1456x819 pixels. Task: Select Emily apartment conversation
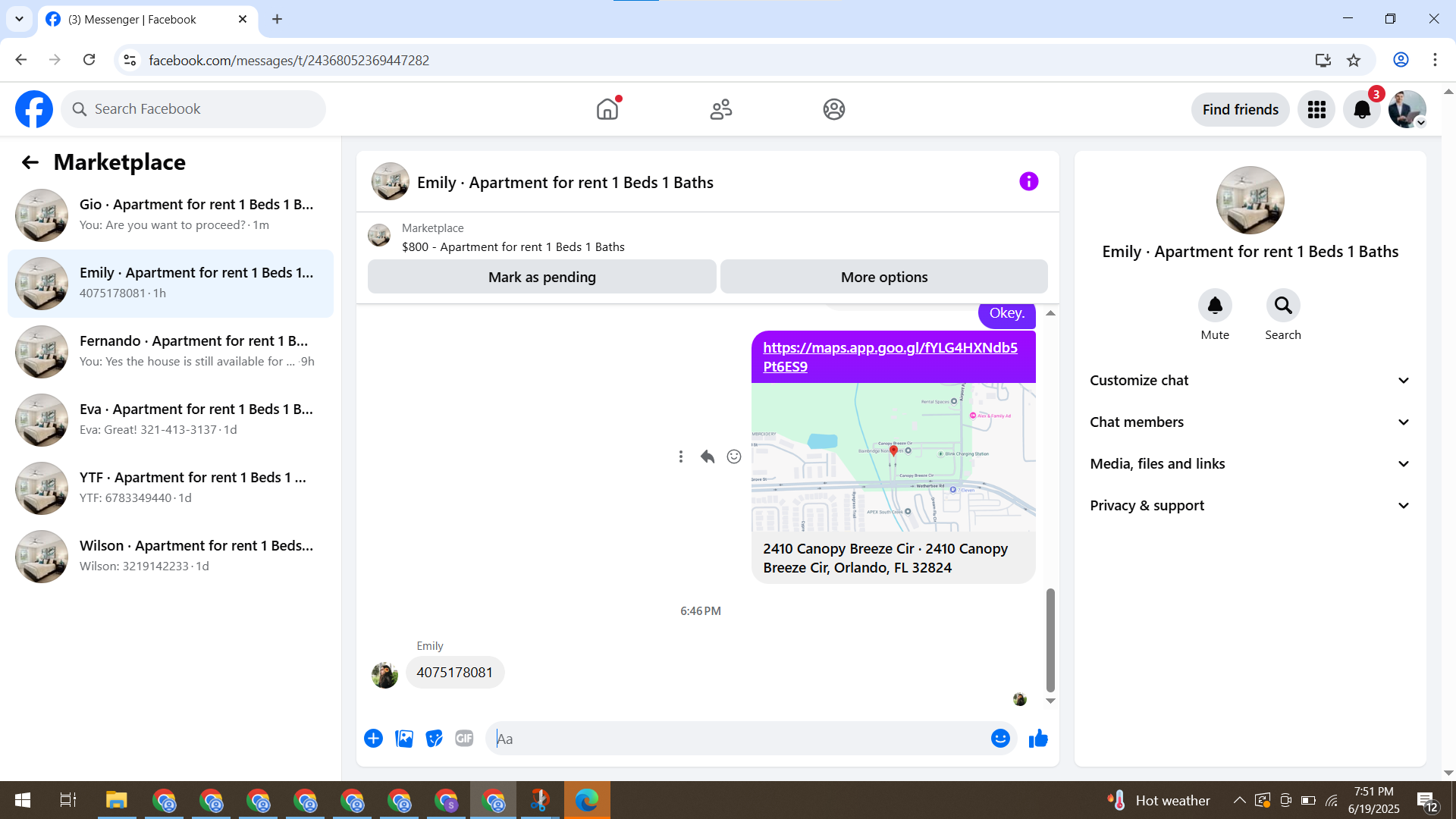pyautogui.click(x=171, y=284)
